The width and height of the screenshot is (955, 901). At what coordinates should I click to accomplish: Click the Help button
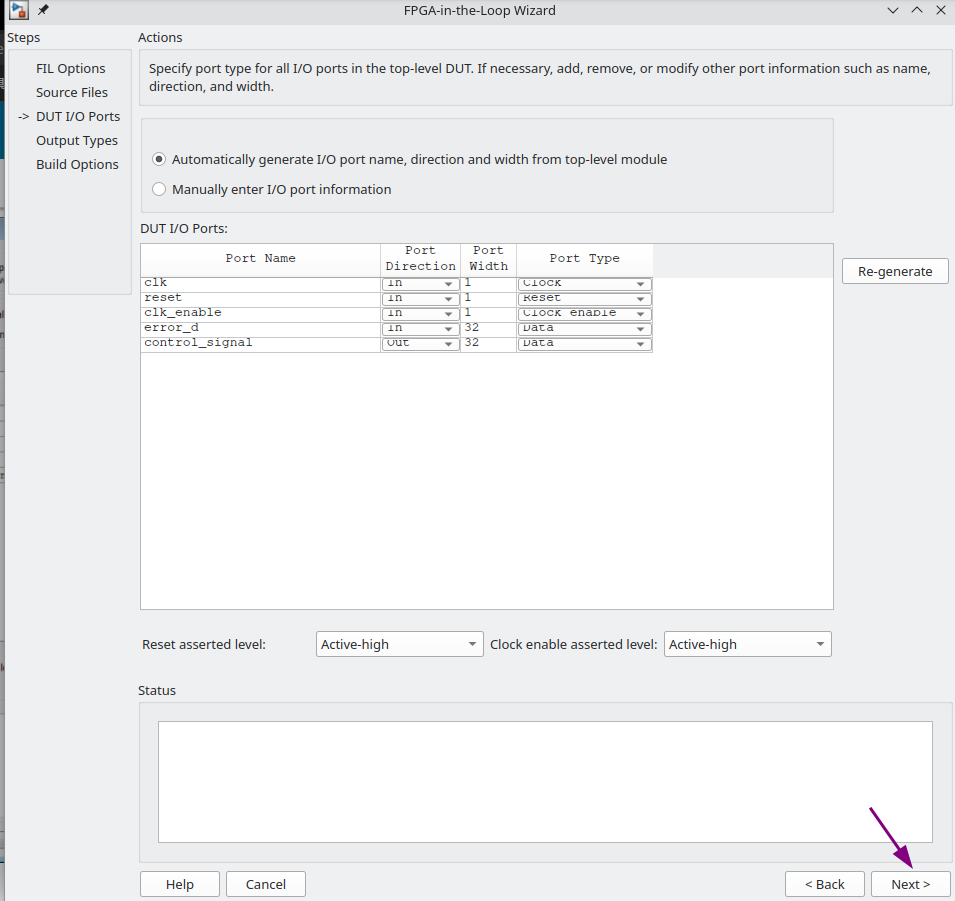pyautogui.click(x=180, y=884)
